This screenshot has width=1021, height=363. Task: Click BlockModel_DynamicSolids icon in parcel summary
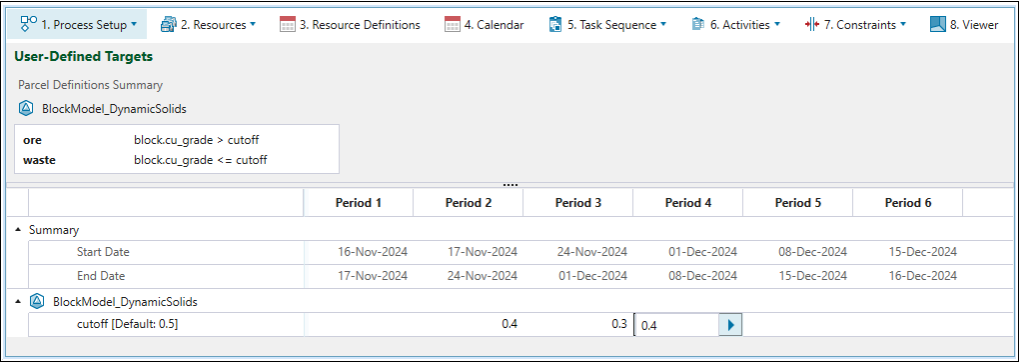tap(26, 109)
